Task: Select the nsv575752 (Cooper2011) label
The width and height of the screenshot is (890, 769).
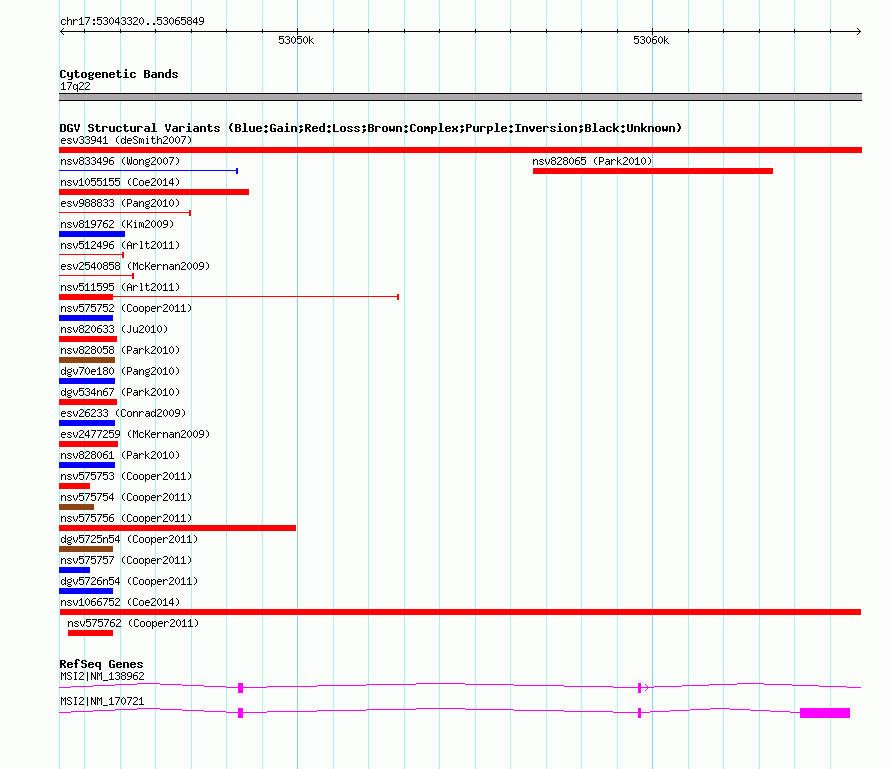Action: [126, 308]
